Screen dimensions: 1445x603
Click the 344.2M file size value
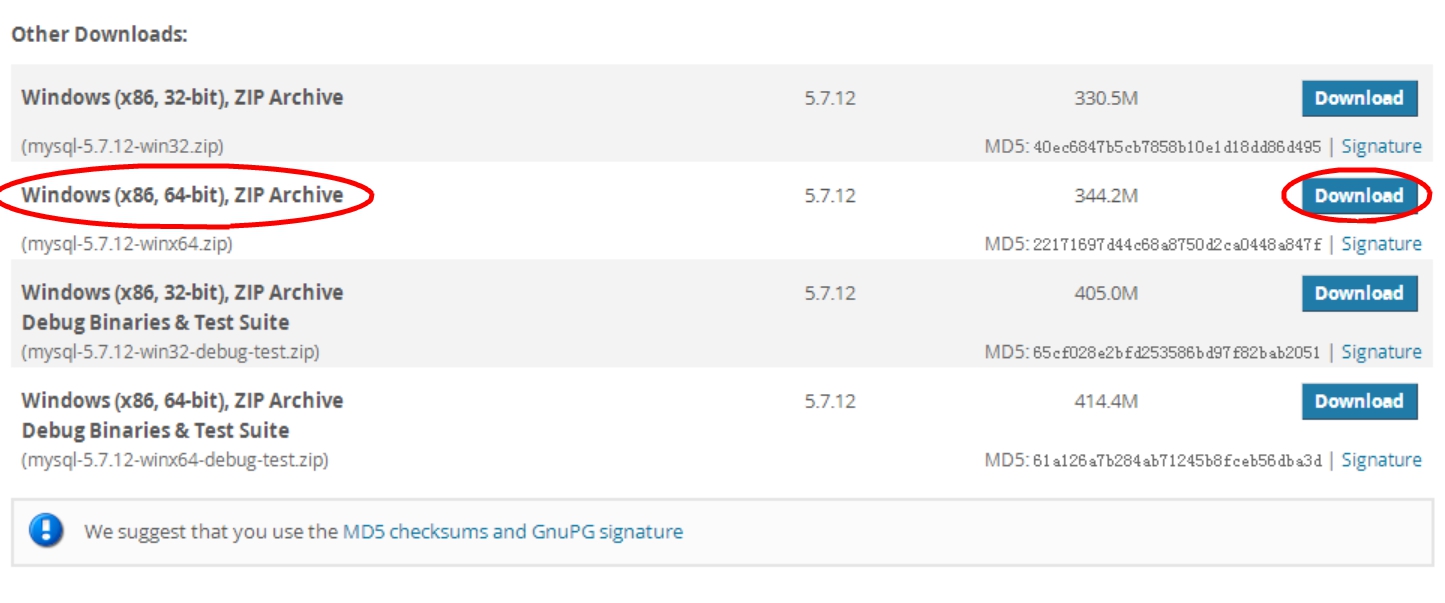[1106, 196]
